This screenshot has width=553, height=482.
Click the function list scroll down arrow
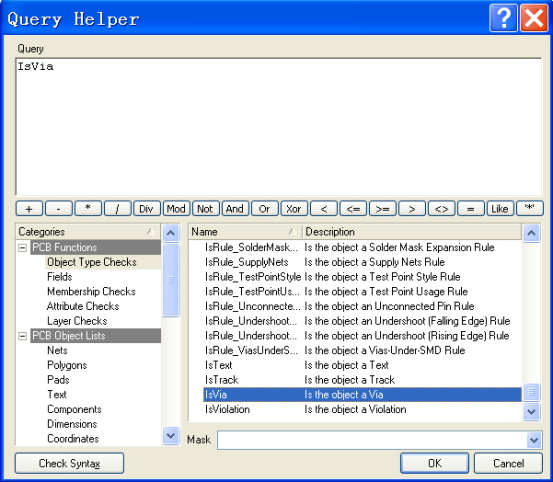click(531, 411)
